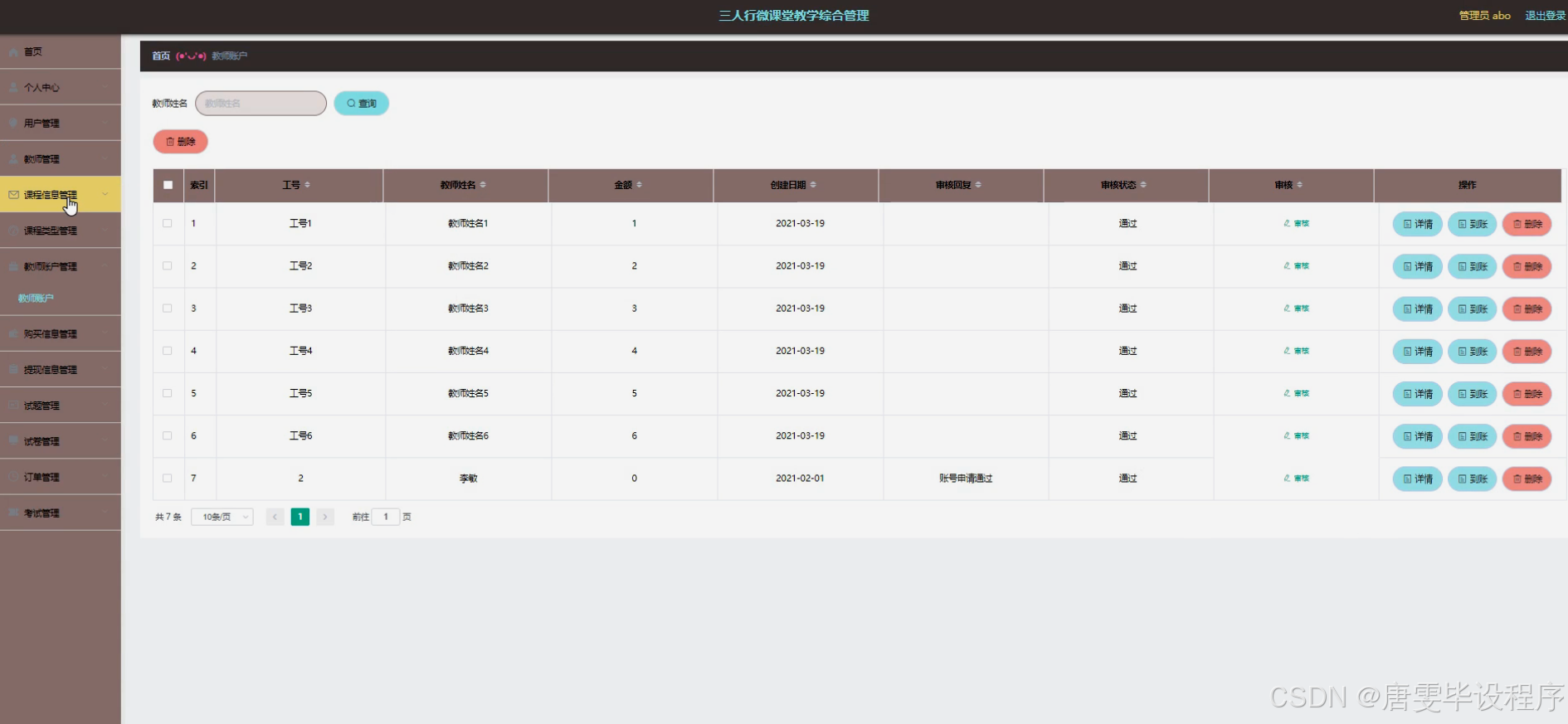The width and height of the screenshot is (1568, 724).
Task: Click the pencil 审核 link in 李敏's row
Action: point(1296,479)
